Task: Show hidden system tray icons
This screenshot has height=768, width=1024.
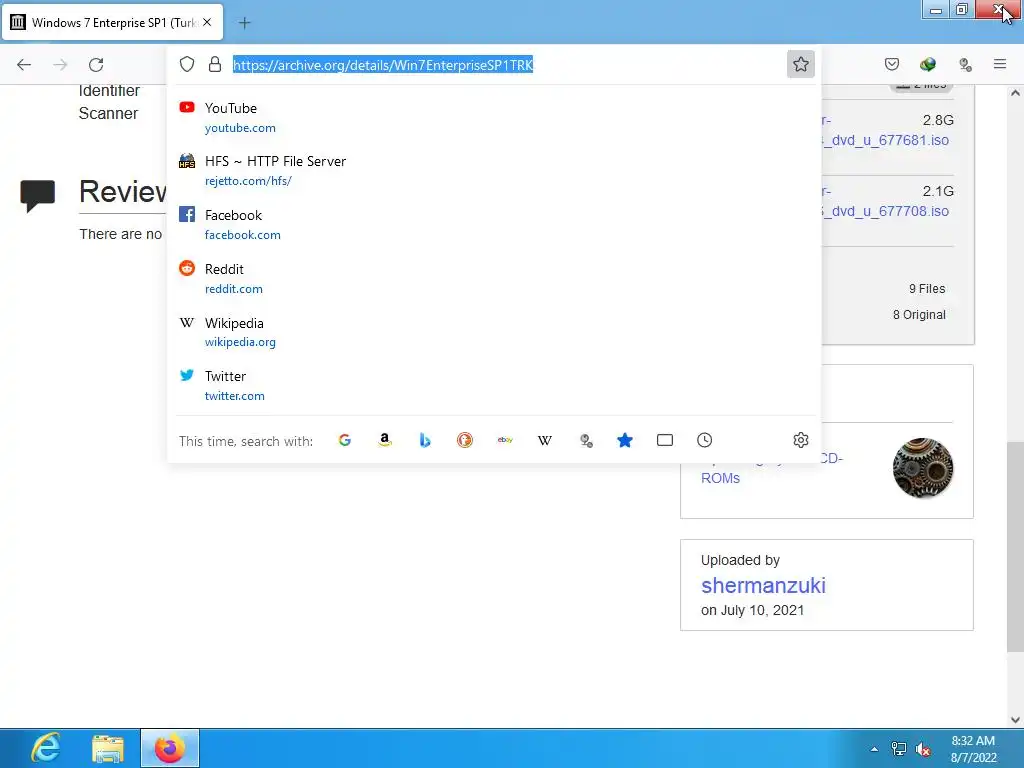Action: 874,749
